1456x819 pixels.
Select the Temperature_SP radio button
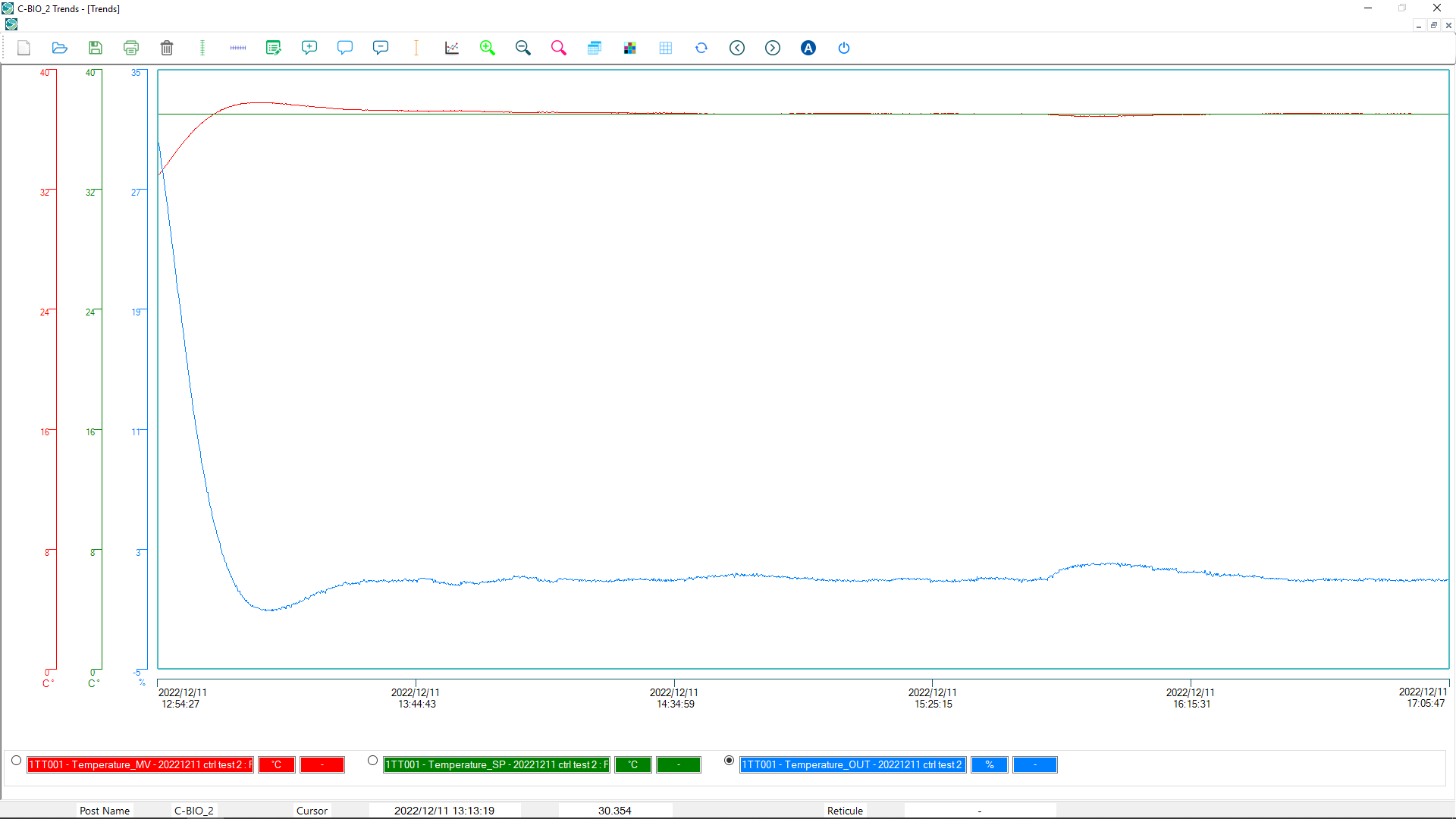pos(372,760)
